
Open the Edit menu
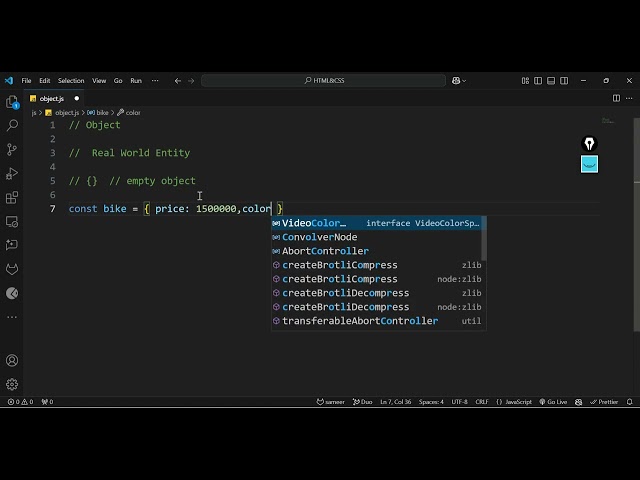(x=45, y=81)
